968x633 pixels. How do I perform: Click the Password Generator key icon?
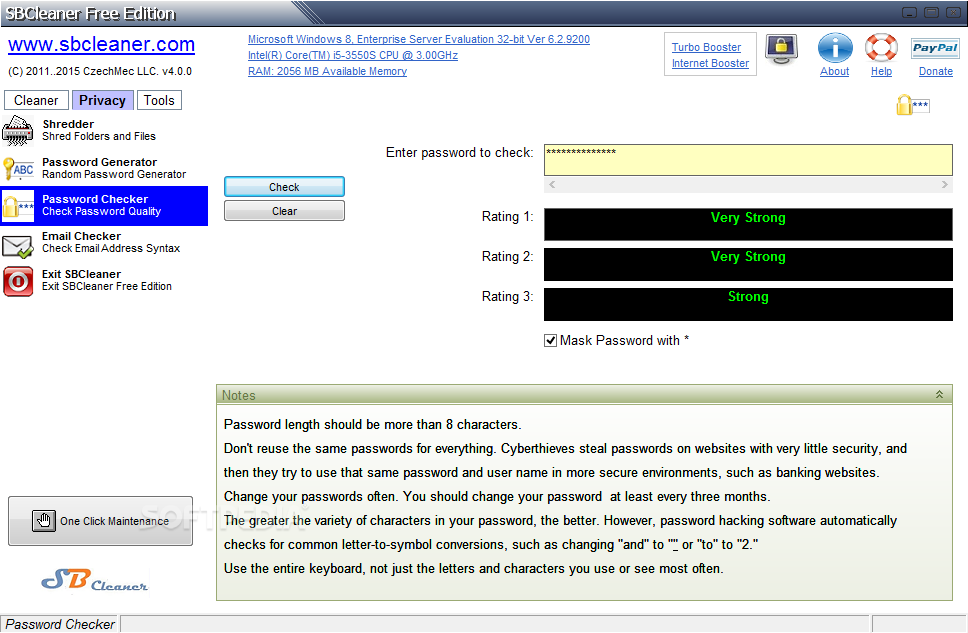point(18,168)
